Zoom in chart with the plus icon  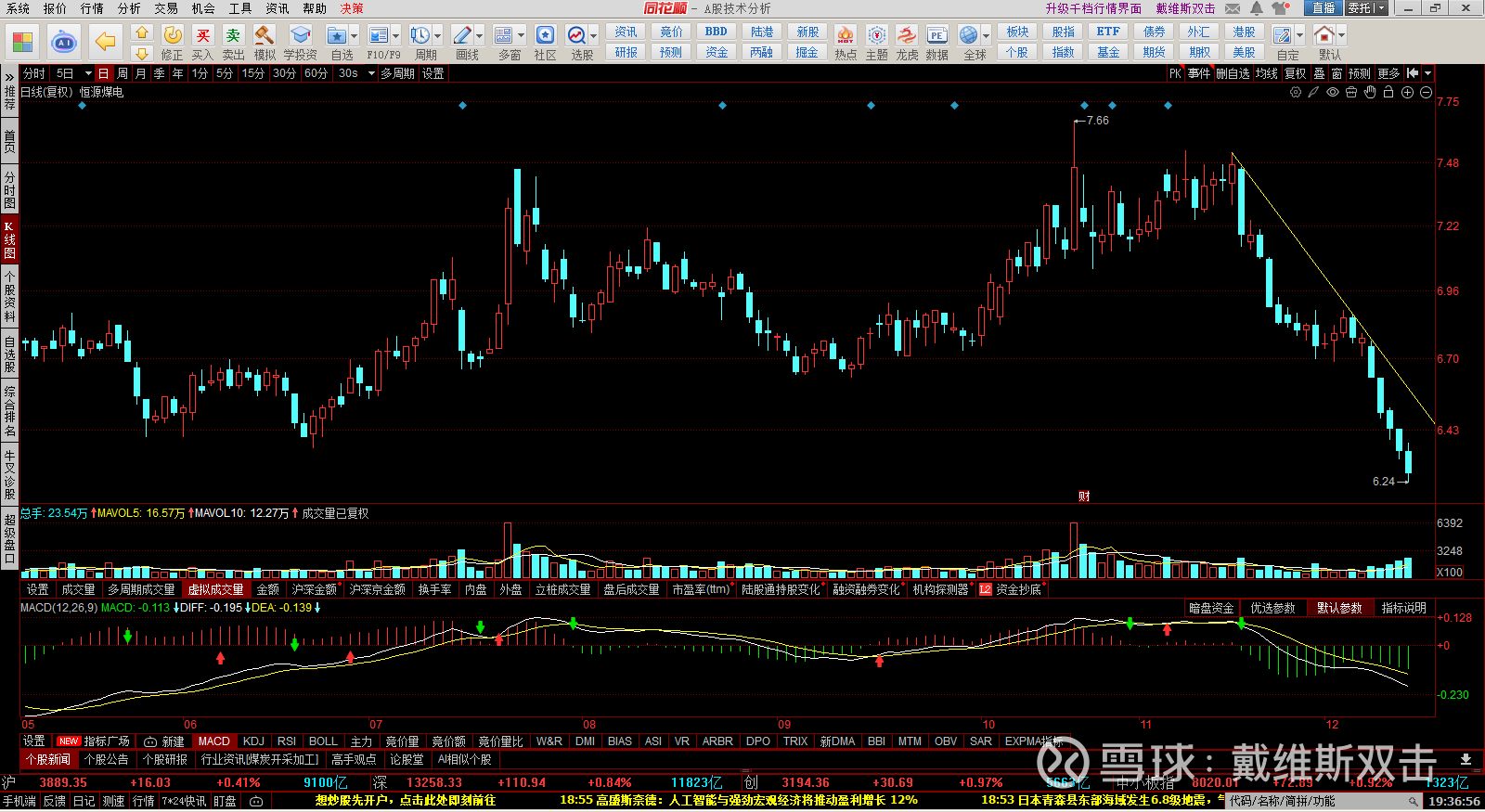pos(1407,92)
